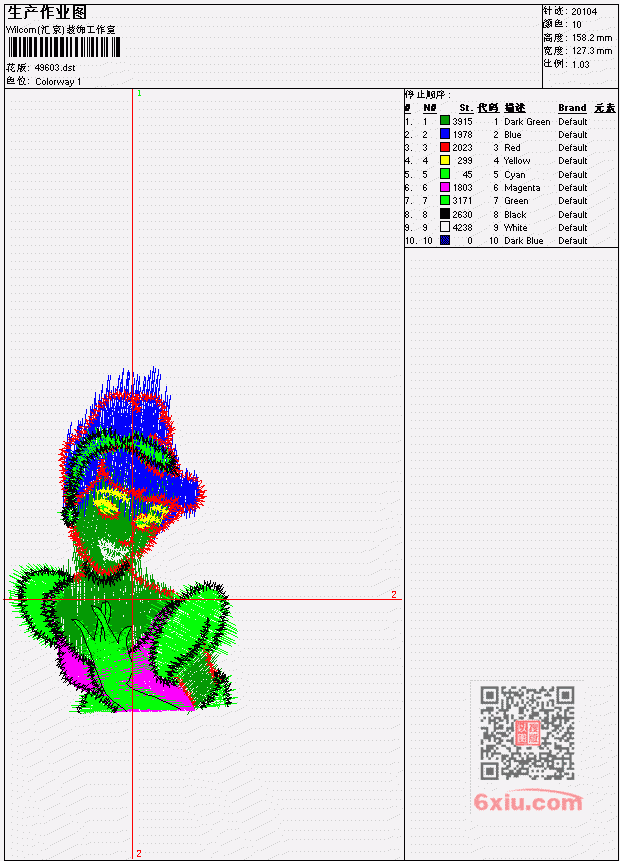
Task: Click the 'White' description text
Action: click(x=516, y=228)
